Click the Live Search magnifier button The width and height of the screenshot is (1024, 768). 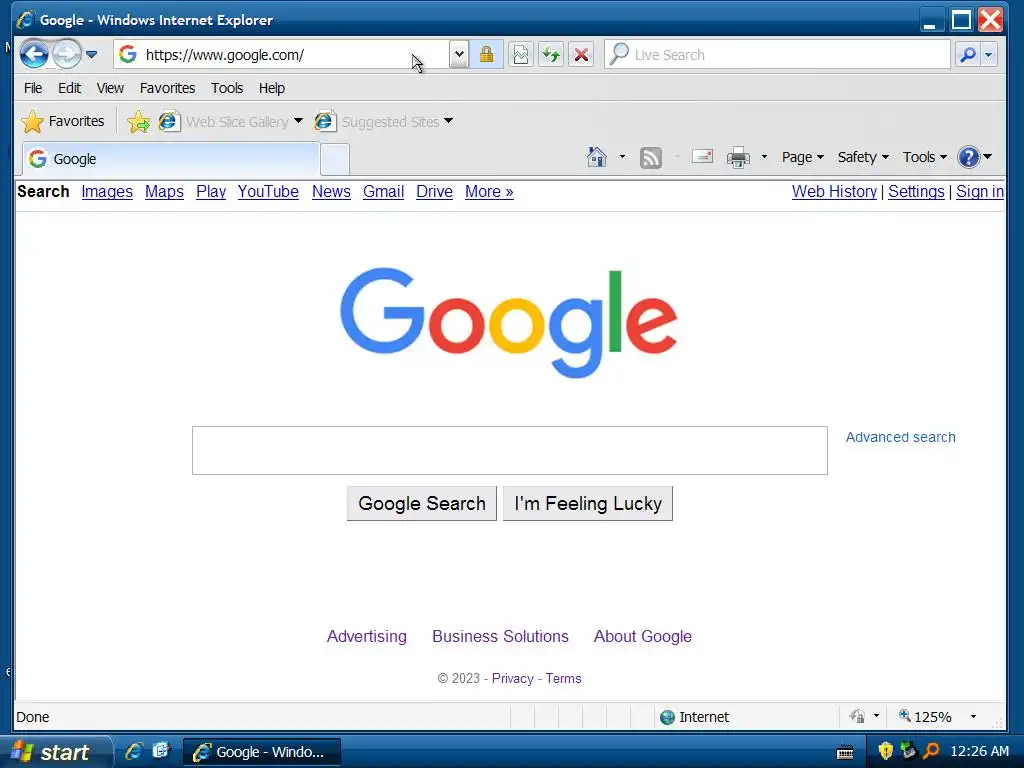pyautogui.click(x=968, y=55)
